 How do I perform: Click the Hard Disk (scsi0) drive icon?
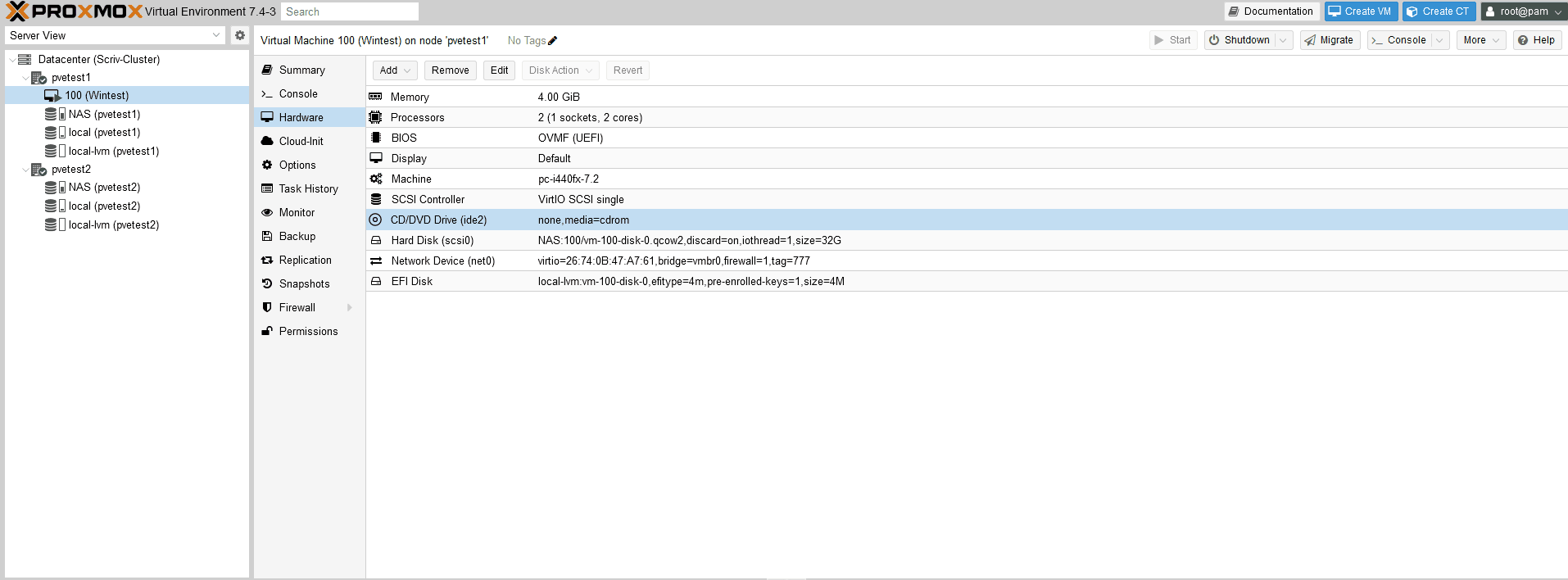375,240
